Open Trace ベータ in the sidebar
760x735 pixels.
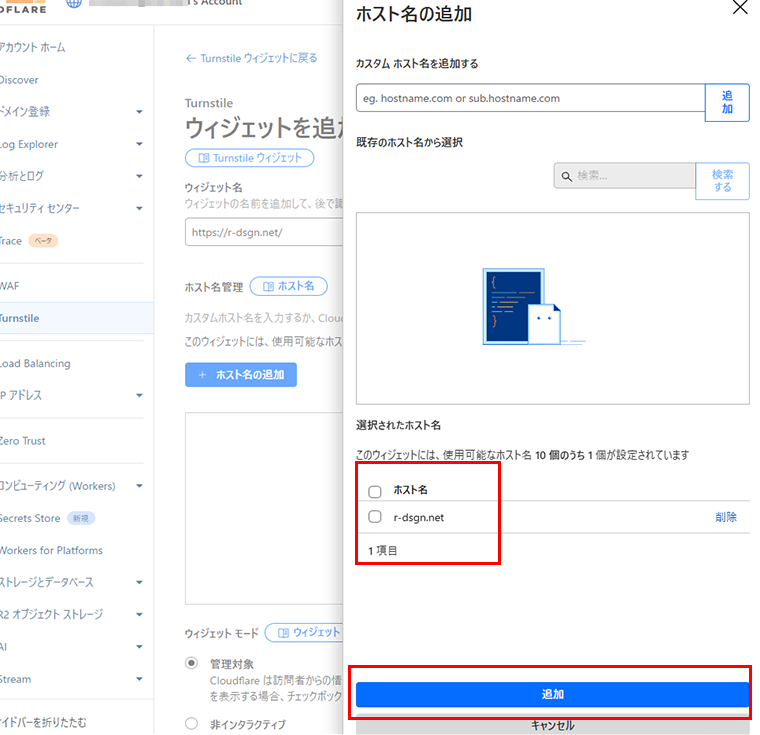(x=29, y=240)
